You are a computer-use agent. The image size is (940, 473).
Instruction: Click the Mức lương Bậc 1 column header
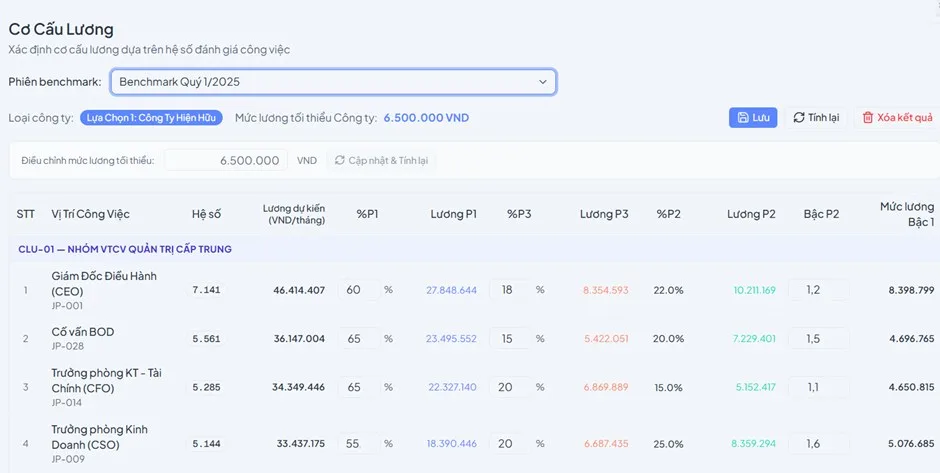[907, 214]
